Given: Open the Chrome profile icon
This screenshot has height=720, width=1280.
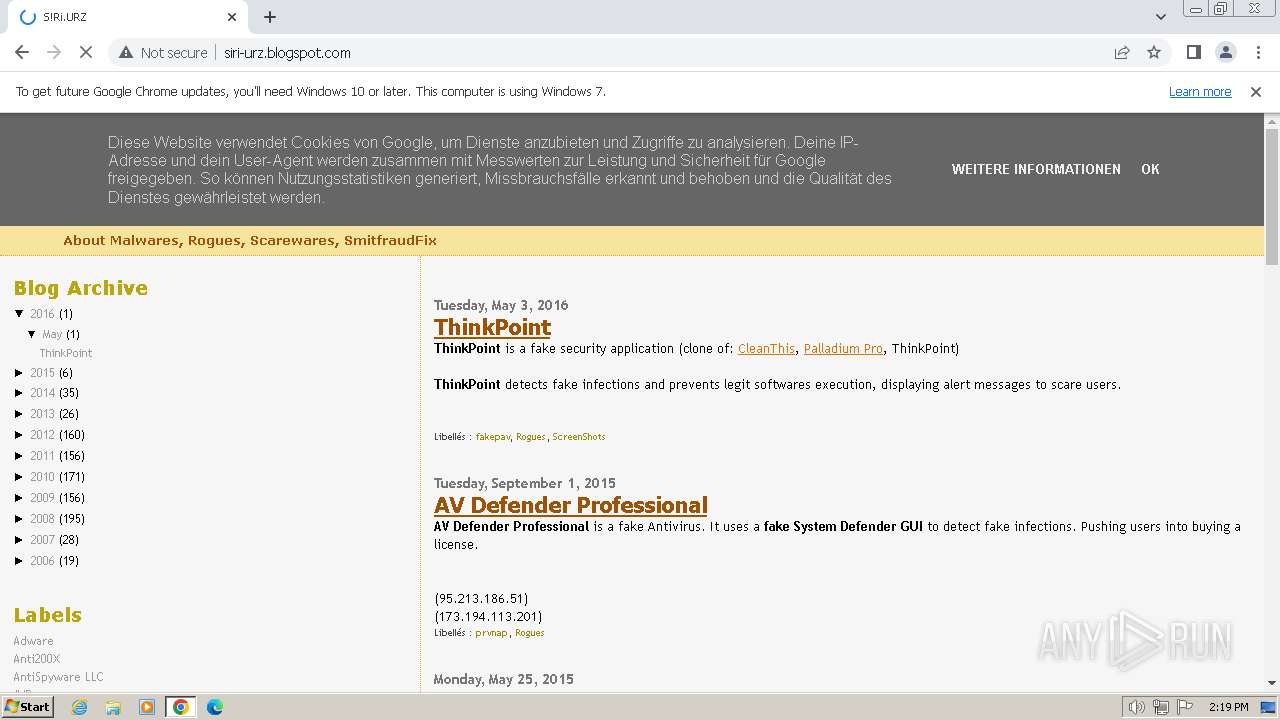Looking at the screenshot, I should coord(1225,52).
